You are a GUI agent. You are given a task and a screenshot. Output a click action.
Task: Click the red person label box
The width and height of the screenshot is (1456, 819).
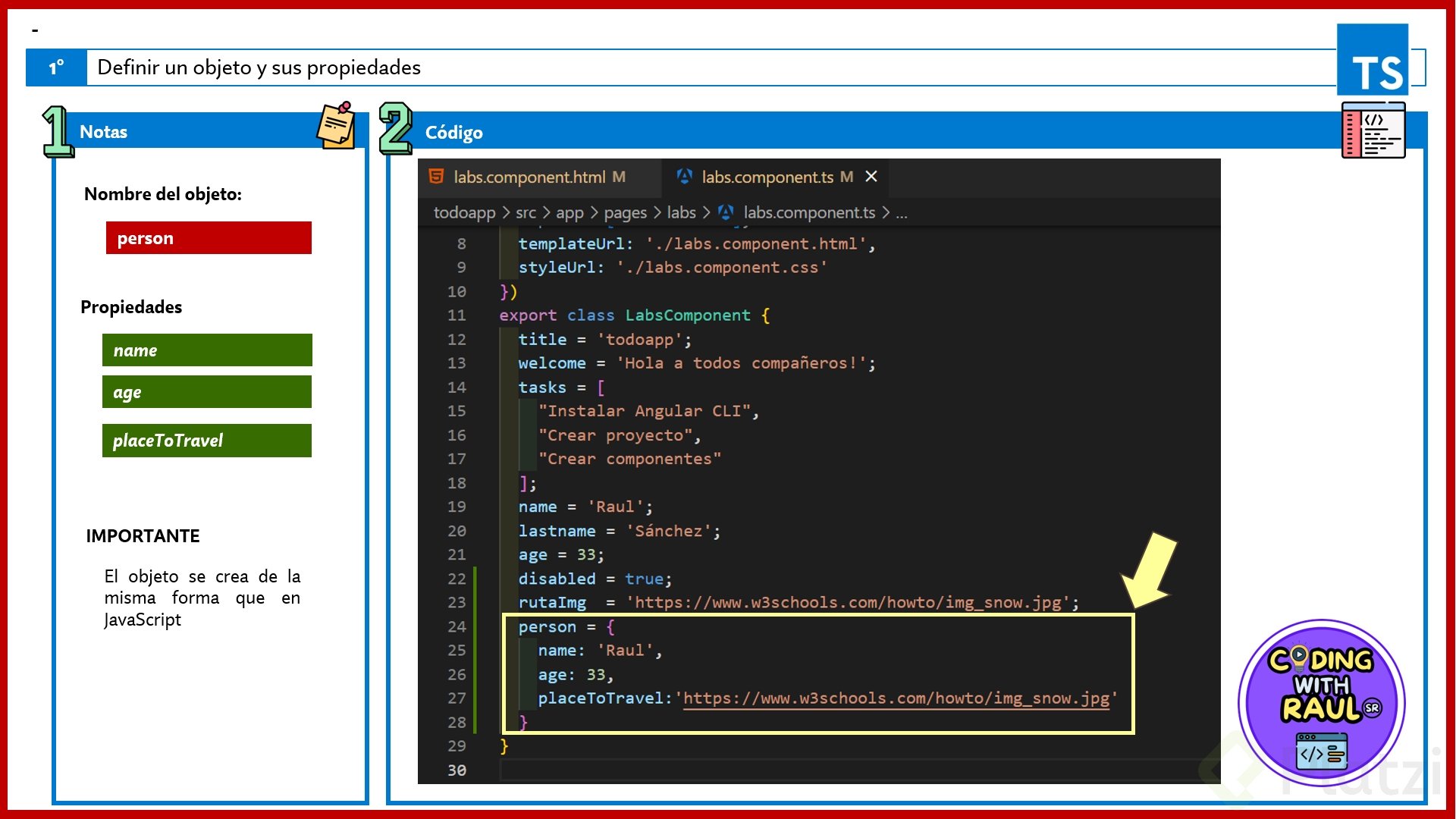209,238
